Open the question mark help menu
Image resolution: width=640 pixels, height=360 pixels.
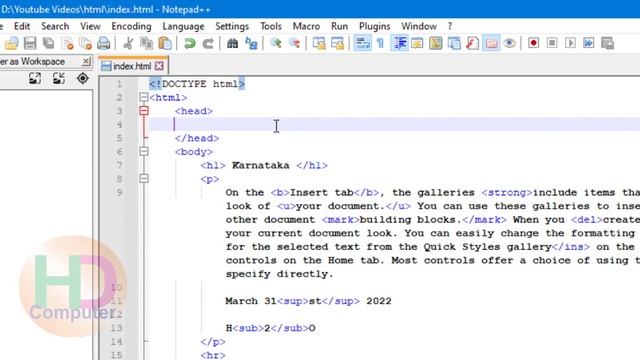[x=450, y=26]
